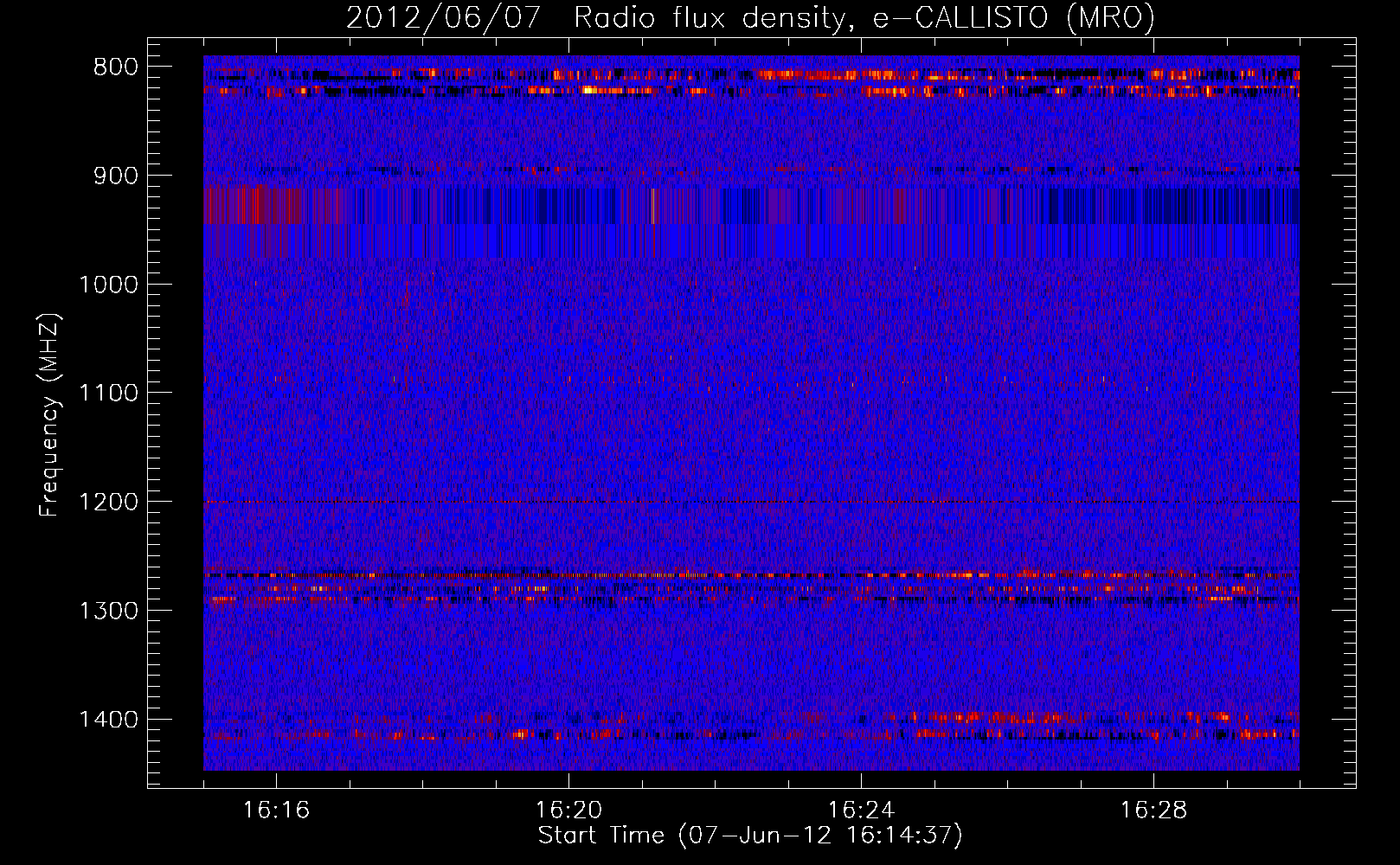Click the 16:28 time tick label
Screen dimensions: 1400x865
click(1153, 811)
